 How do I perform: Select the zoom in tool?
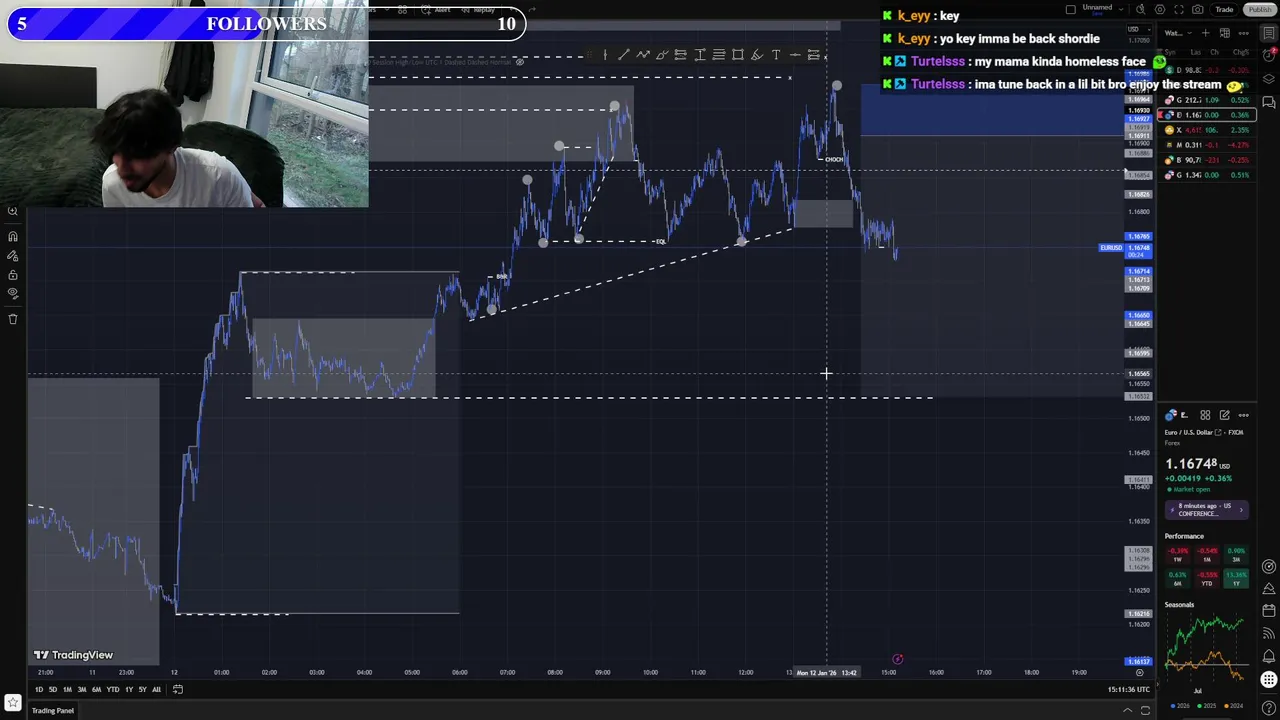pos(13,211)
